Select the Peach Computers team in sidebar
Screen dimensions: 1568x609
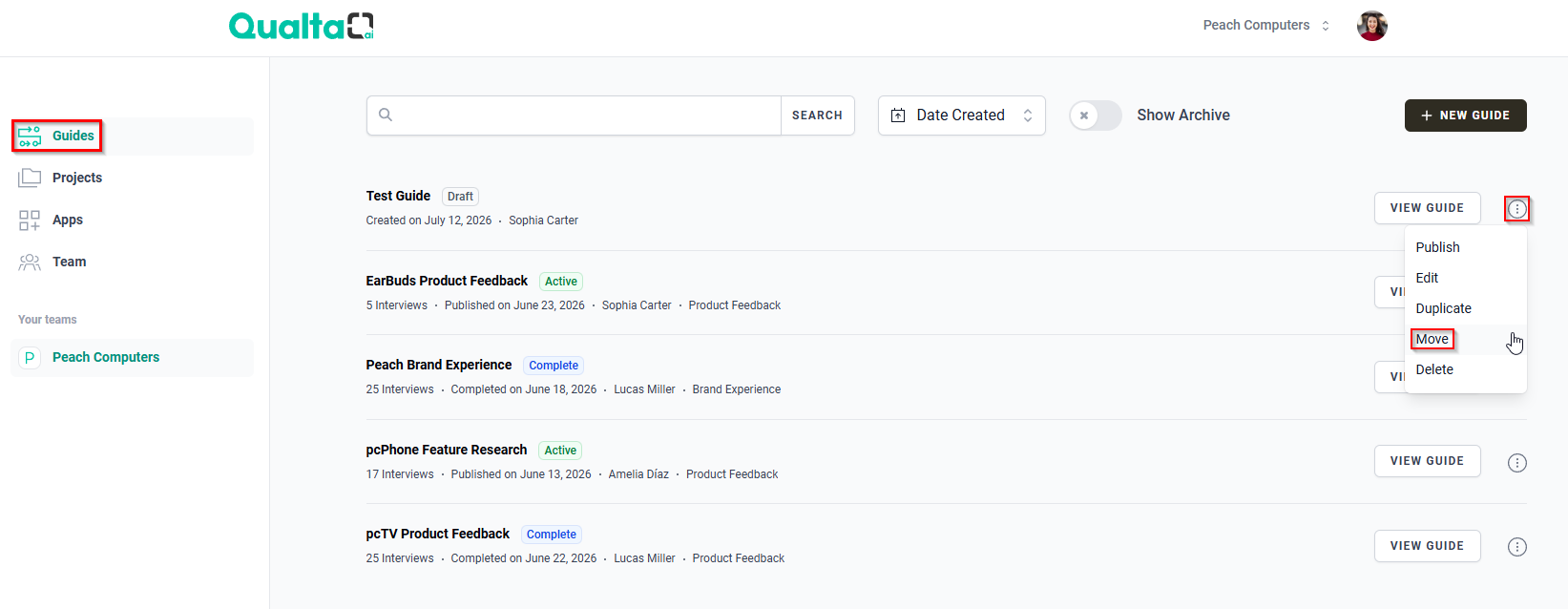click(x=132, y=357)
